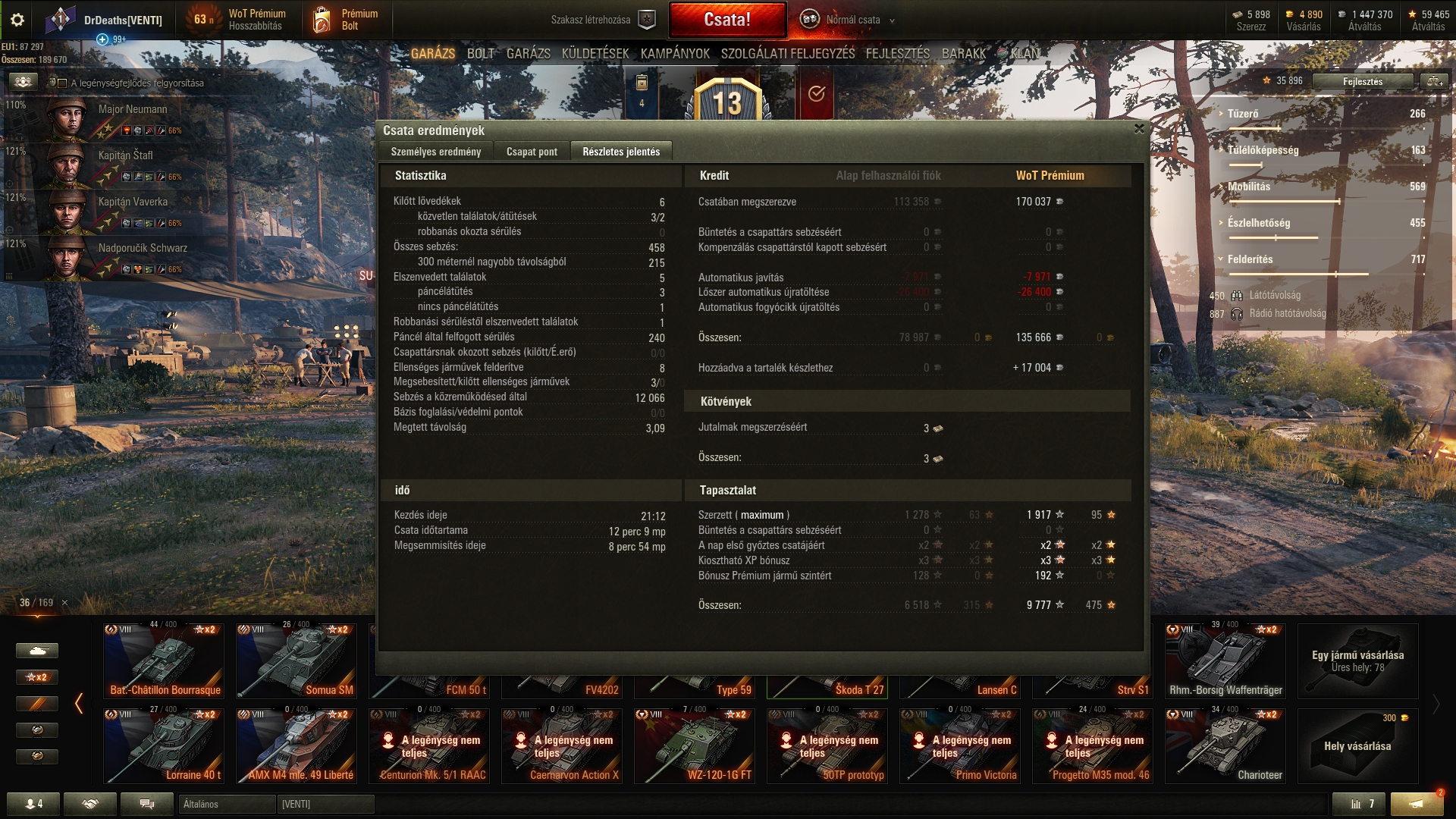This screenshot has width=1456, height=819.
Task: Toggle the x2 bonus carousel filter
Action: click(37, 677)
